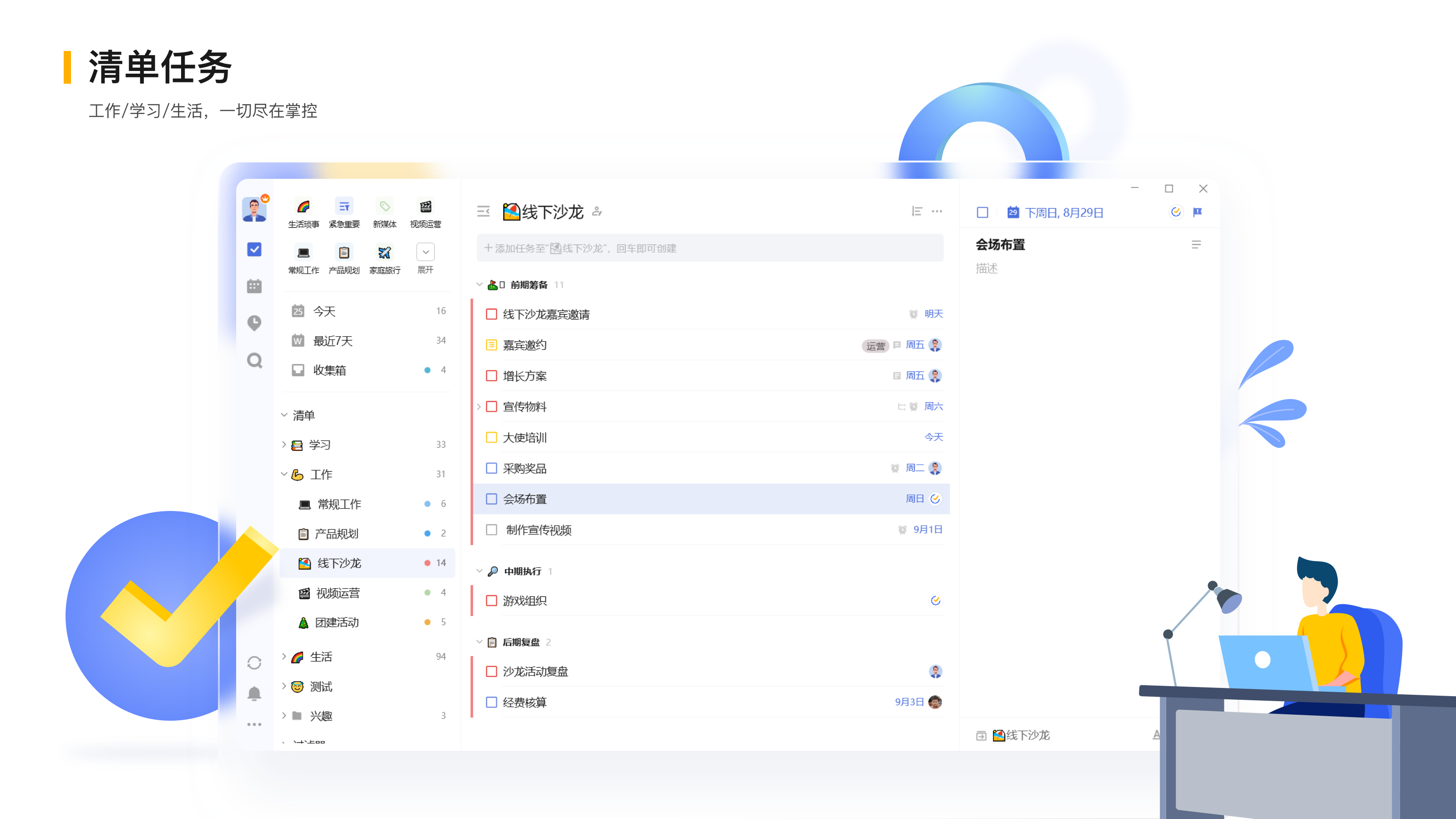
Task: Expand the 学习 folder in sidebar
Action: [284, 445]
